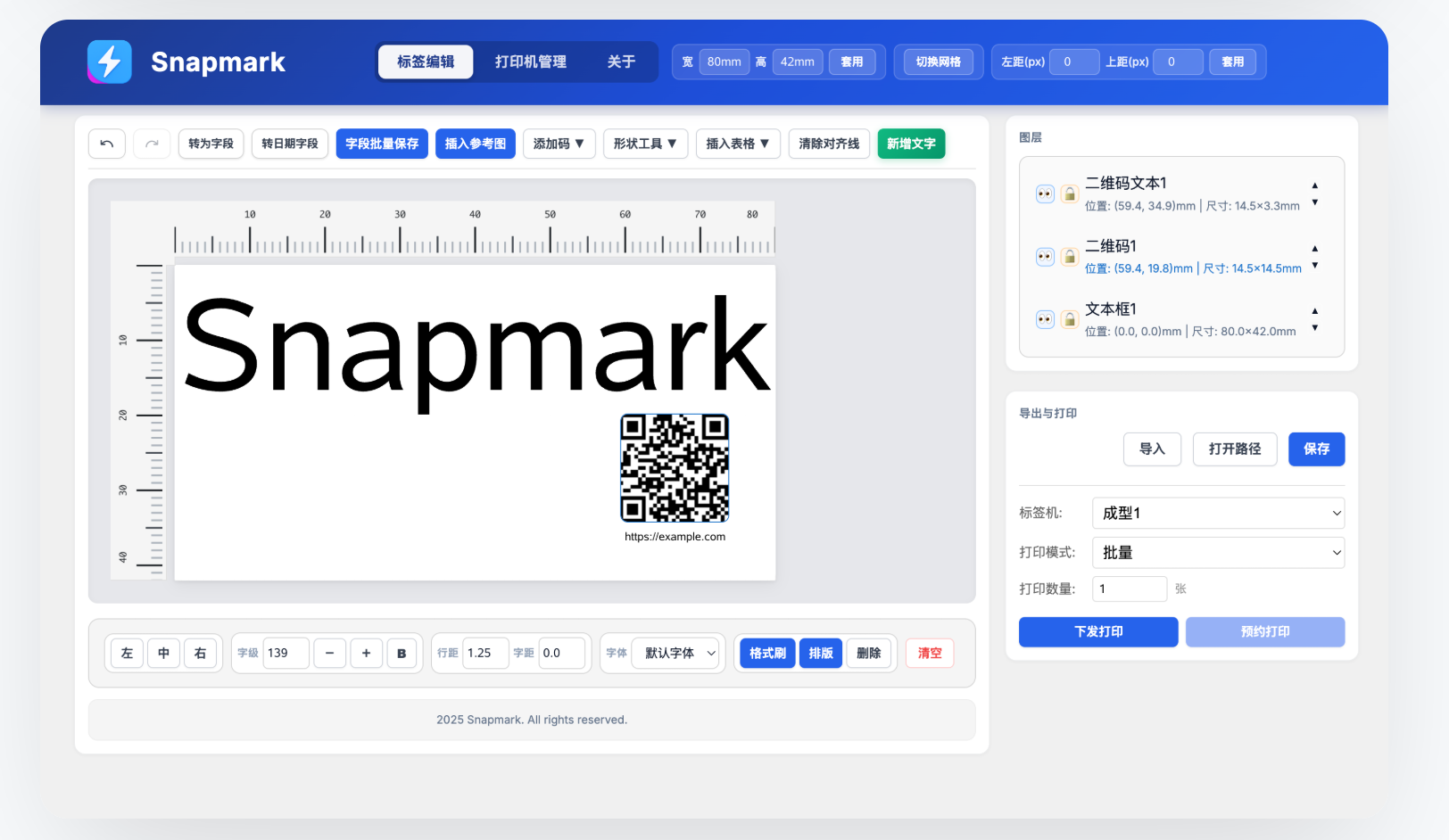1449x840 pixels.
Task: Hide the 二维码1 layer with eye toggle
Action: 1045,257
